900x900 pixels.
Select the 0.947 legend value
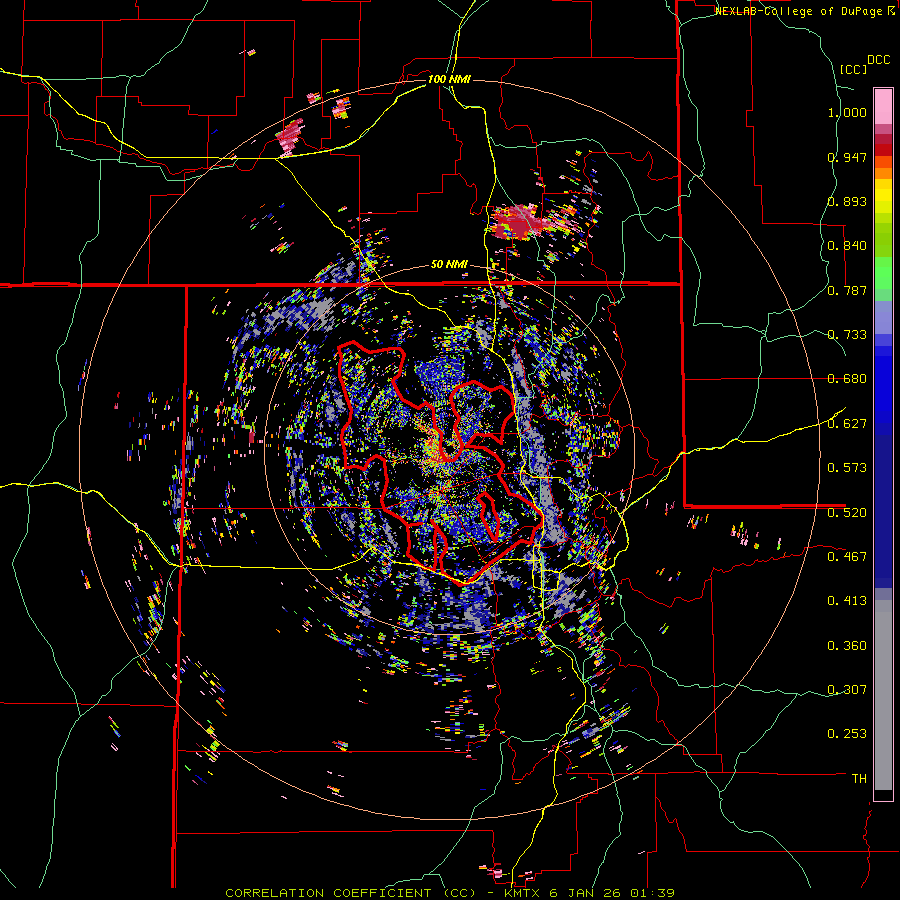point(847,157)
